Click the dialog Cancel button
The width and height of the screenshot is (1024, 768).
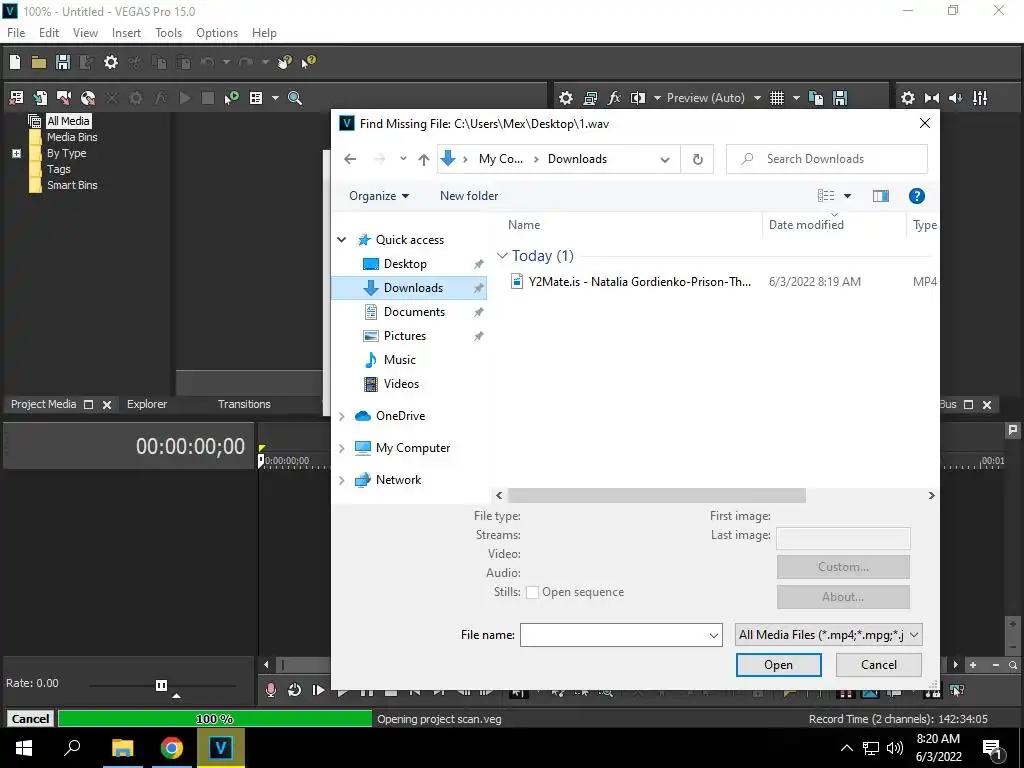(x=878, y=665)
